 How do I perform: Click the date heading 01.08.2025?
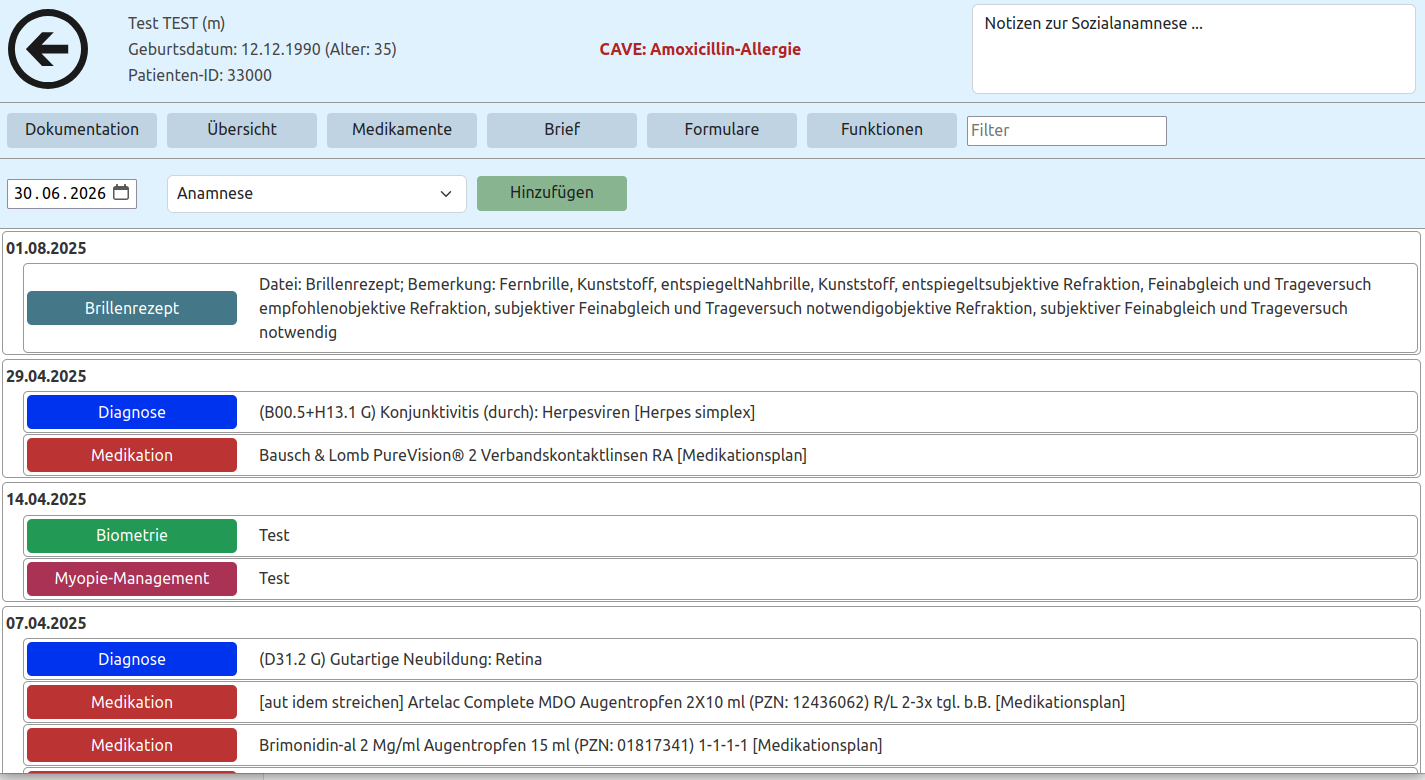[46, 249]
